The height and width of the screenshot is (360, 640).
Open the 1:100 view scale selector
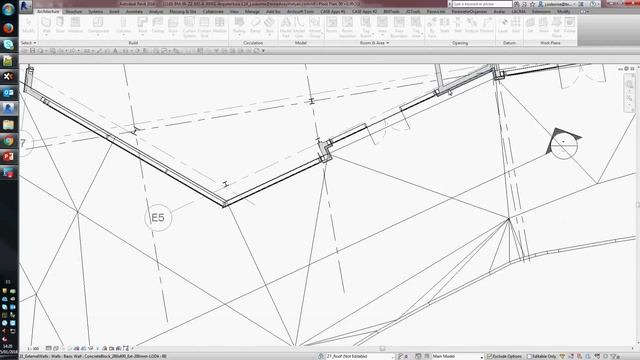tap(33, 349)
